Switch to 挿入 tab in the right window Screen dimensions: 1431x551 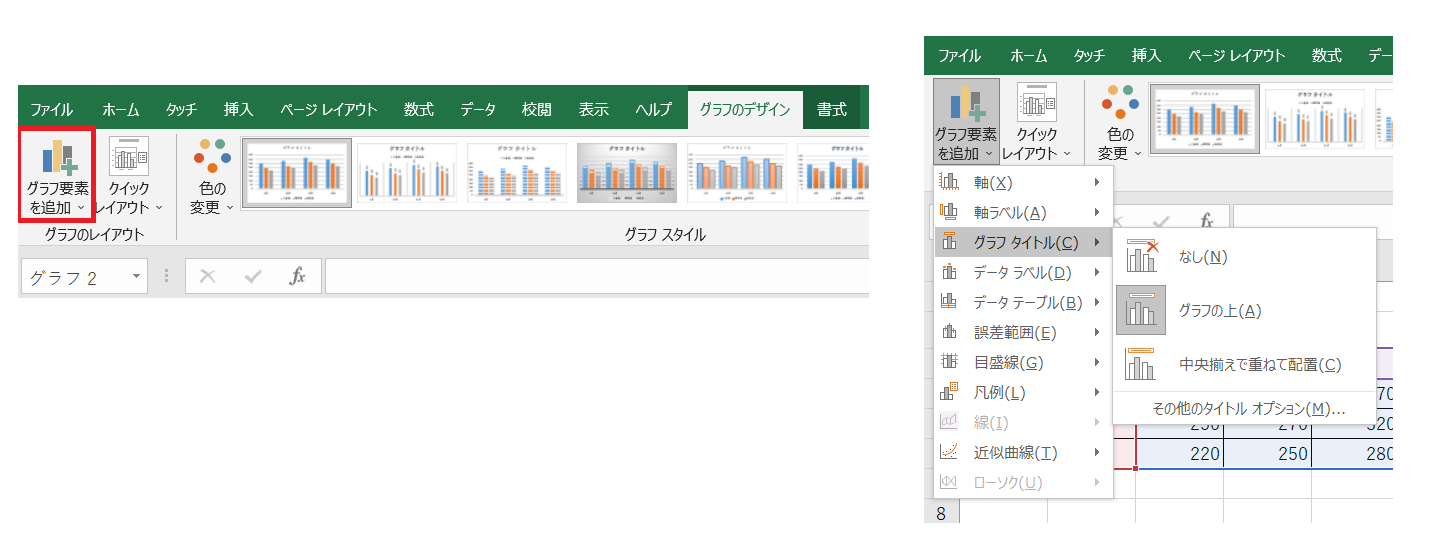click(1146, 56)
